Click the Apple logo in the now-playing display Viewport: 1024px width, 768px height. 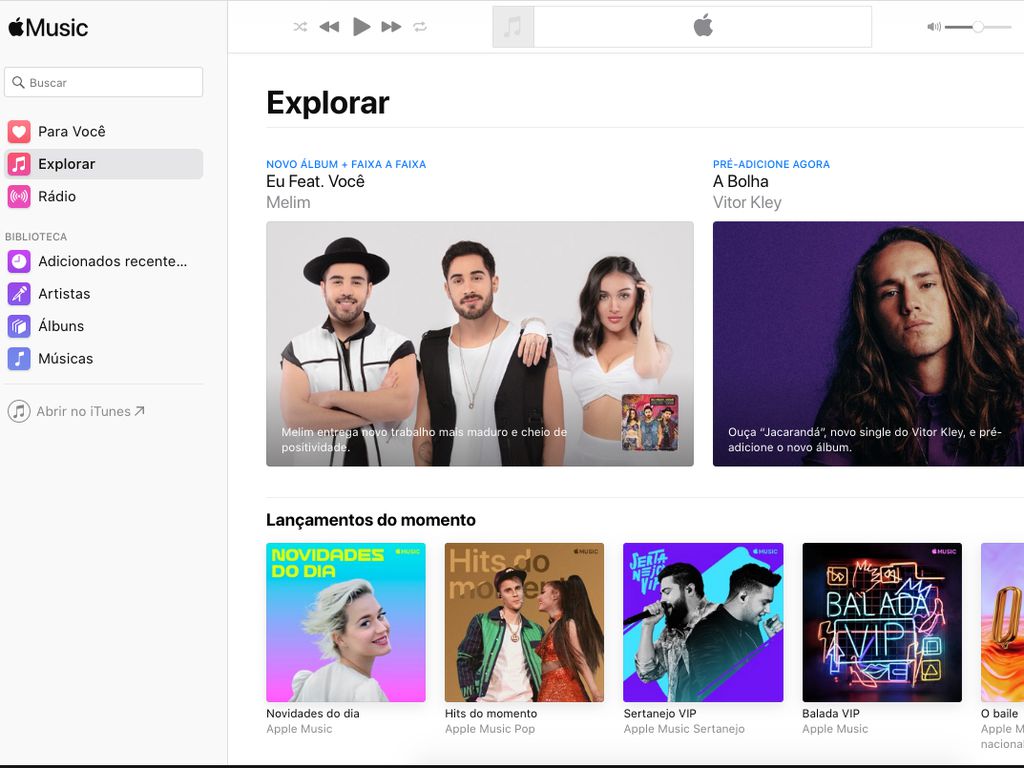click(703, 26)
